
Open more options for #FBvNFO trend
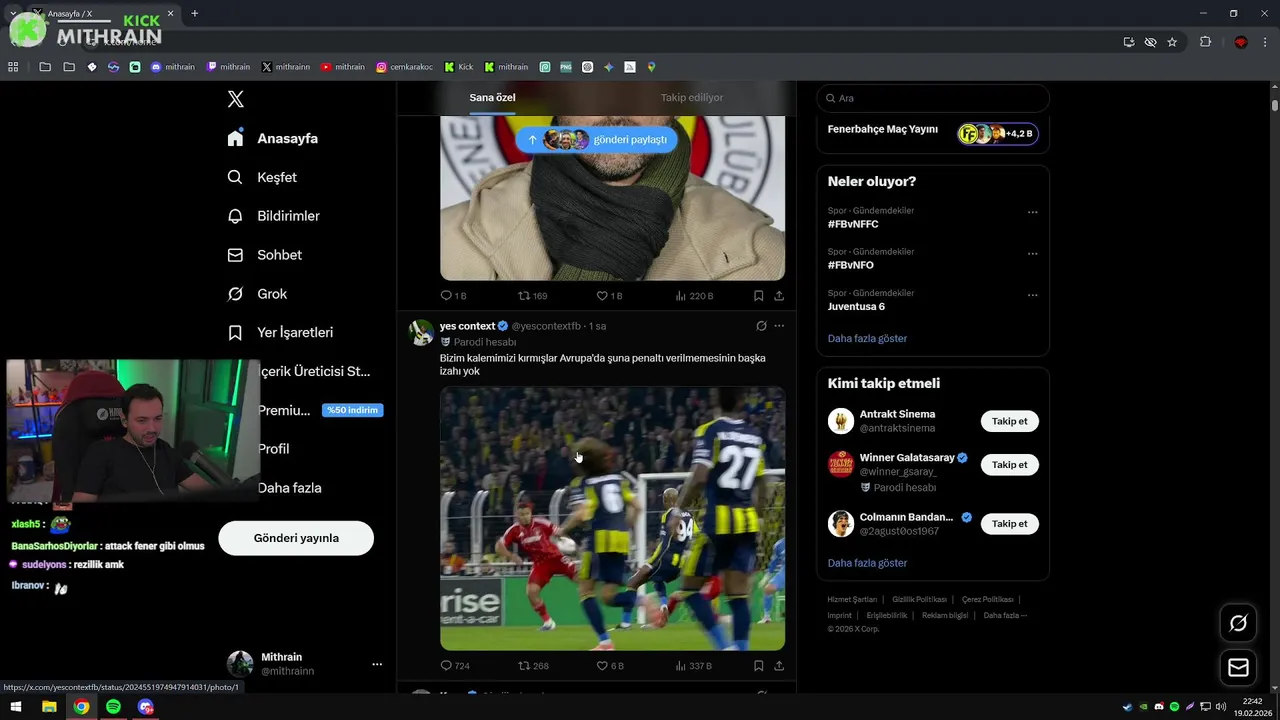click(x=1033, y=254)
